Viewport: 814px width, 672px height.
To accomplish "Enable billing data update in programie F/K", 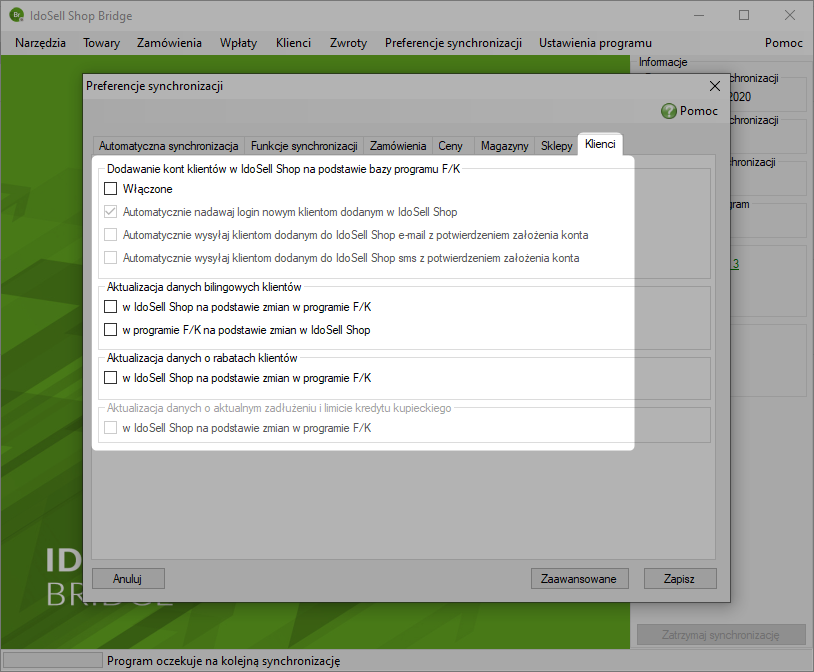I will [111, 330].
